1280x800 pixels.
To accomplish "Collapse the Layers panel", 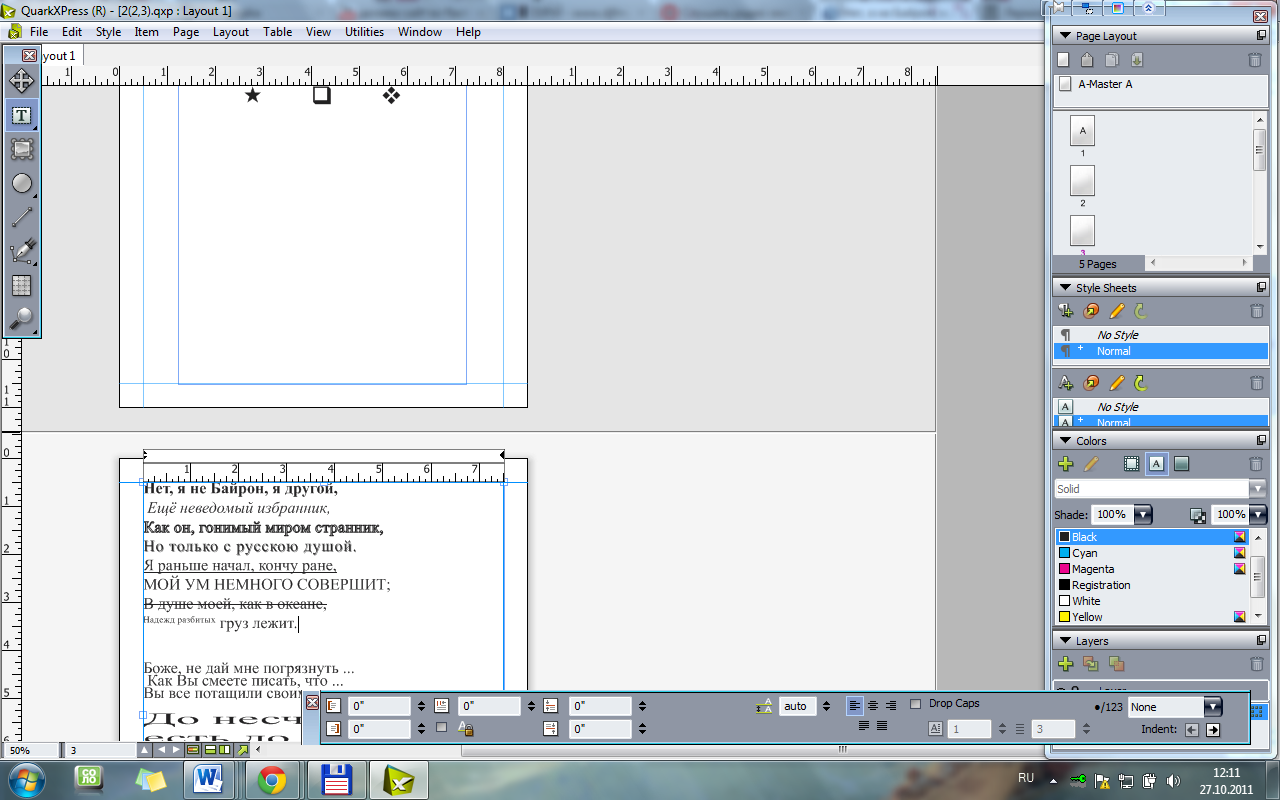I will point(1066,641).
